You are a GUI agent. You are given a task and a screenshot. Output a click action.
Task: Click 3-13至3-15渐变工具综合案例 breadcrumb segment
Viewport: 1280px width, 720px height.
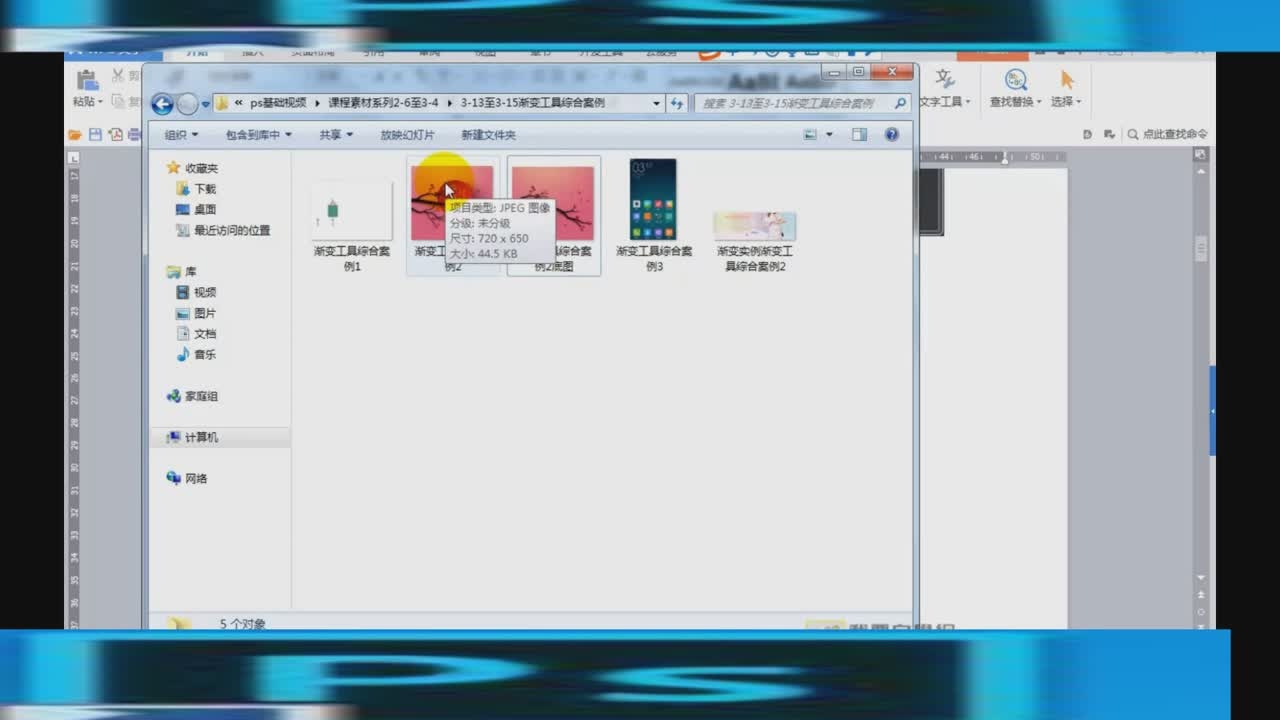tap(532, 103)
